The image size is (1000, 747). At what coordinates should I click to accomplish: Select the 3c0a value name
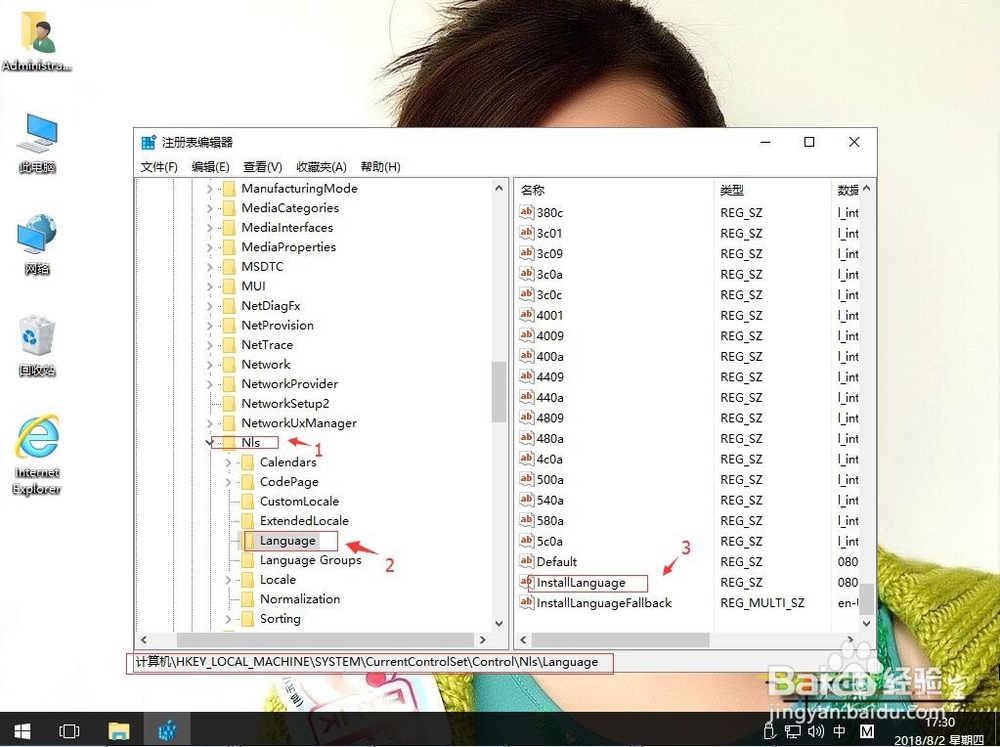[550, 274]
